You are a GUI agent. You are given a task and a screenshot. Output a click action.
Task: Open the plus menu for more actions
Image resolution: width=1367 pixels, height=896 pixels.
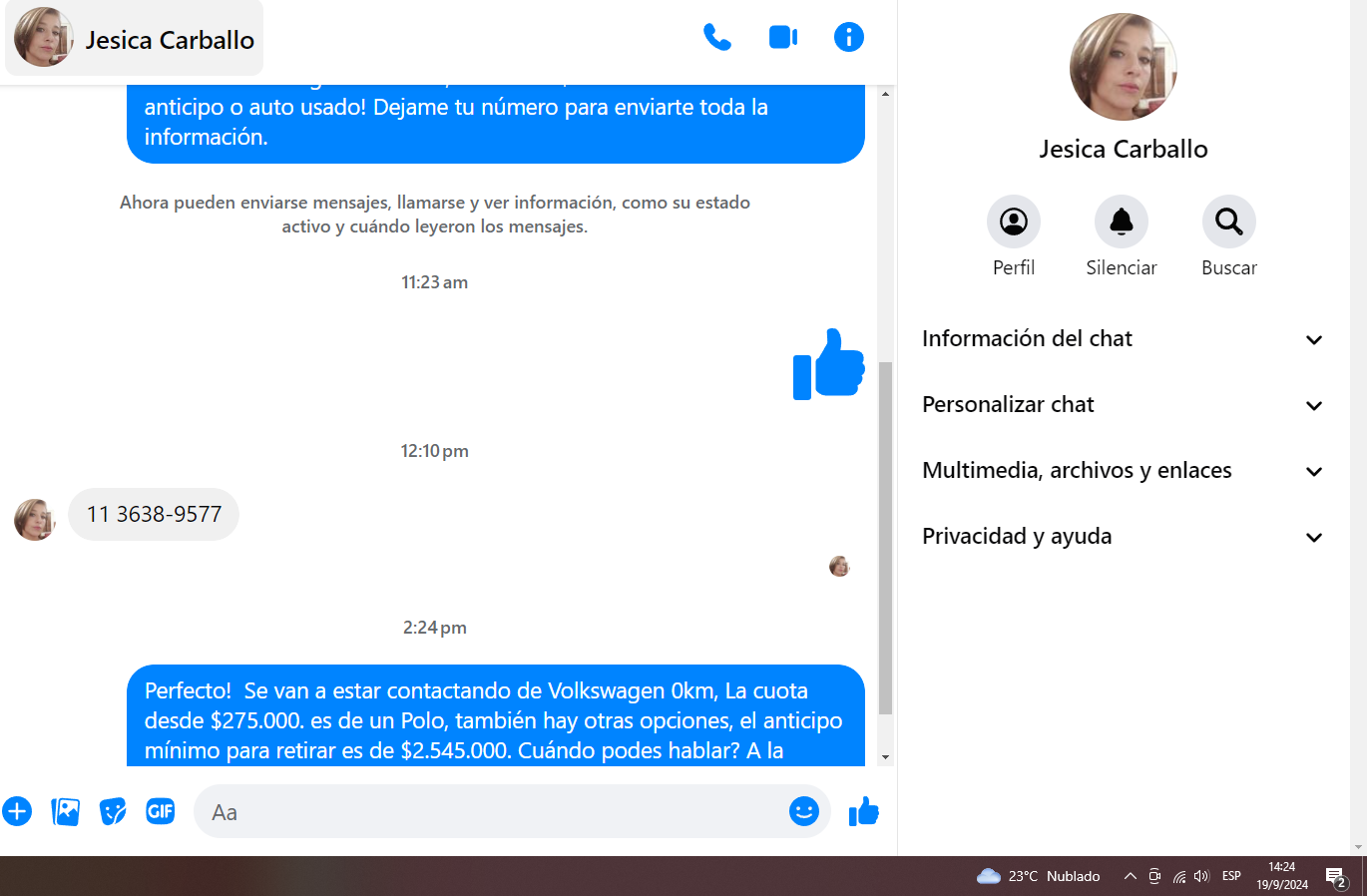tap(17, 811)
